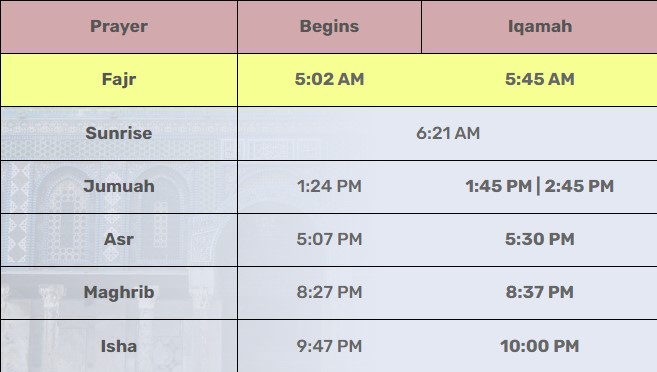Image resolution: width=657 pixels, height=372 pixels.
Task: Click Isha iqamah time 10:00 PM
Action: click(540, 346)
